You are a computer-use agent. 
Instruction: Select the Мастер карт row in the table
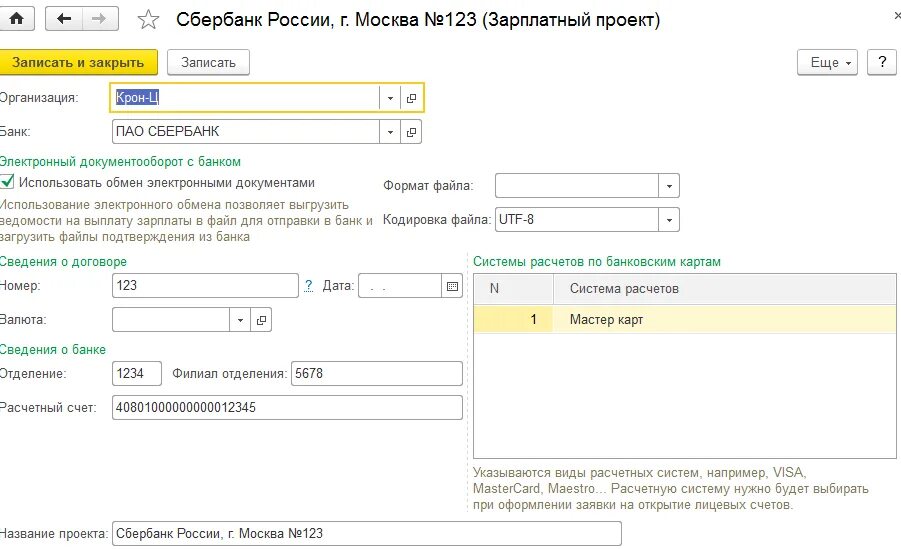pyautogui.click(x=685, y=319)
